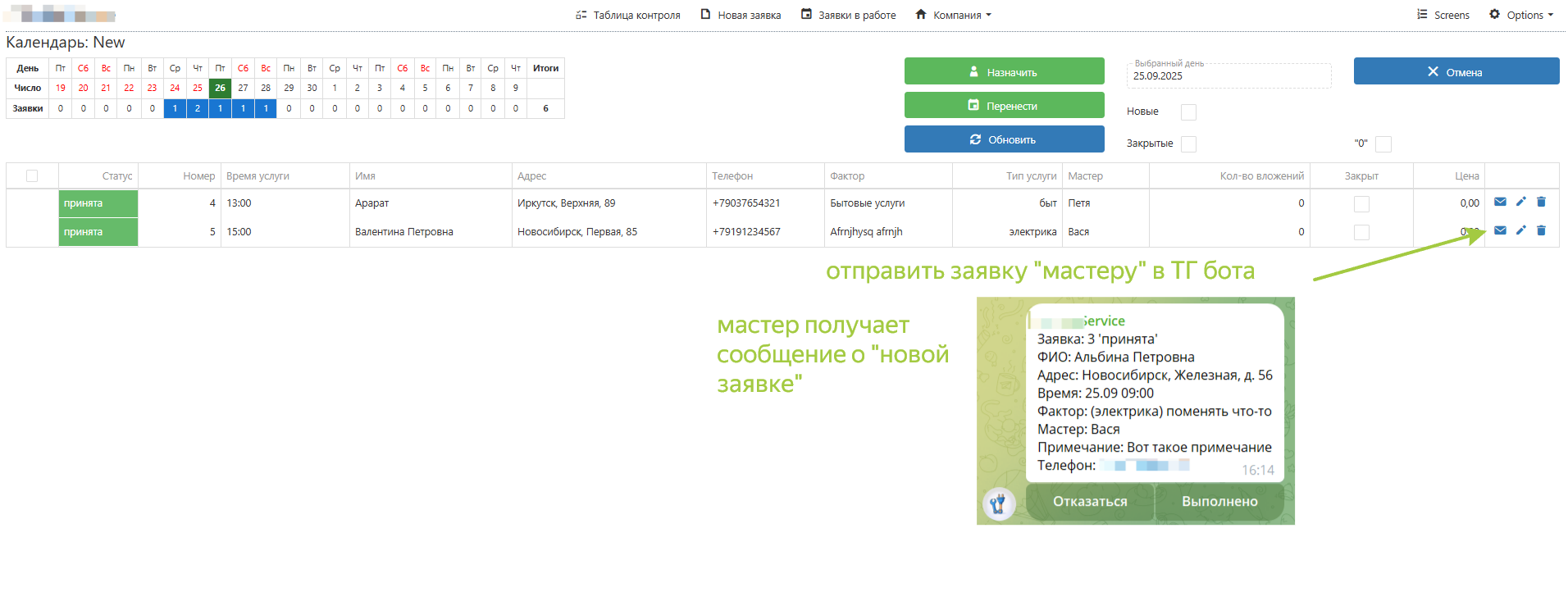Go to Новая заявка

(741, 15)
